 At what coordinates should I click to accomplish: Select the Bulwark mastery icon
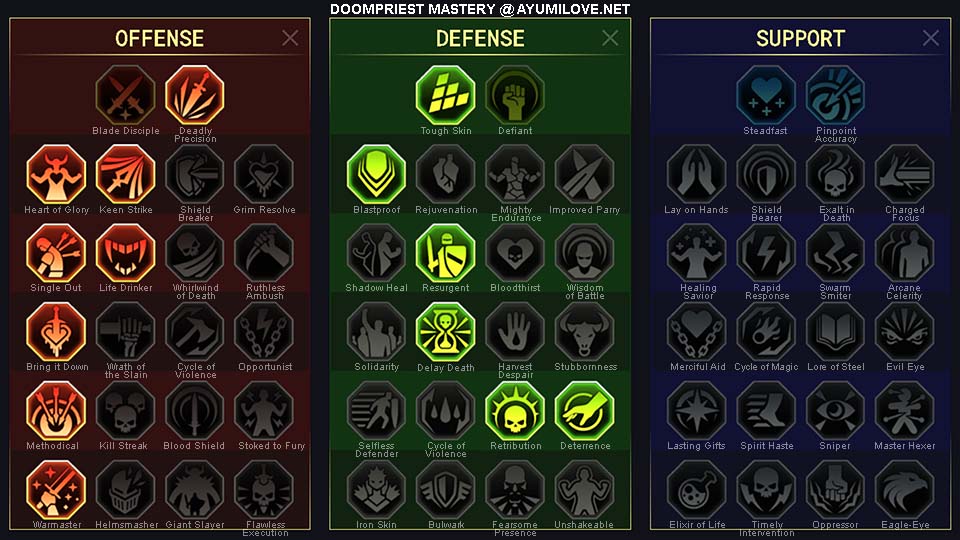(445, 490)
